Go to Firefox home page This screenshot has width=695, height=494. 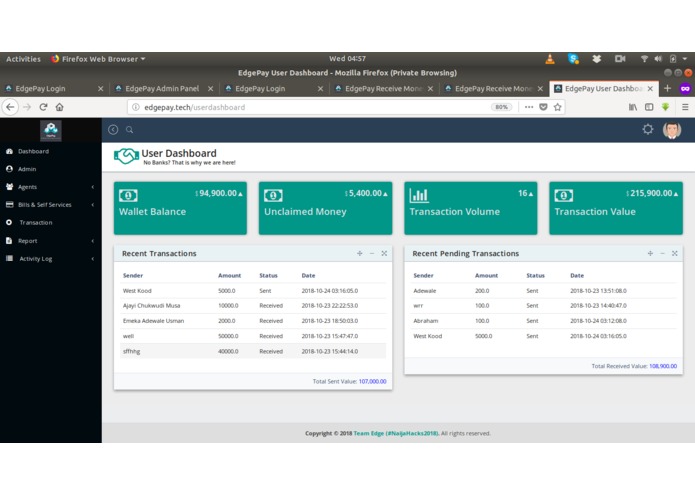click(60, 107)
